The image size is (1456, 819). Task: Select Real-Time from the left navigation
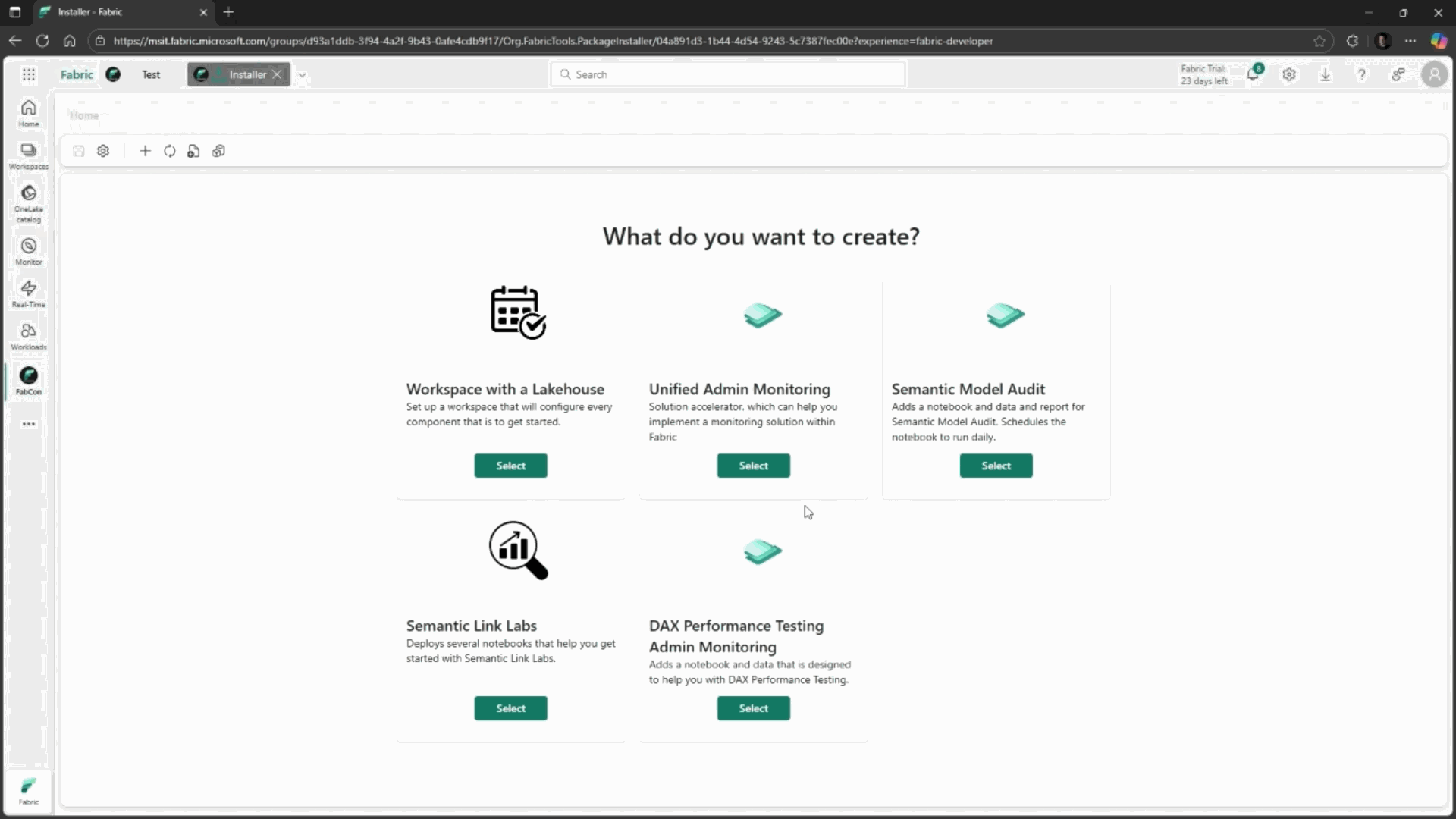28,293
